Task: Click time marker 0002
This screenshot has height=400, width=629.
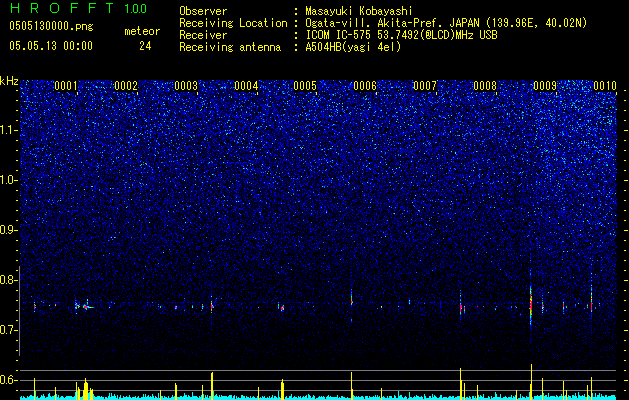Action: 126,86
